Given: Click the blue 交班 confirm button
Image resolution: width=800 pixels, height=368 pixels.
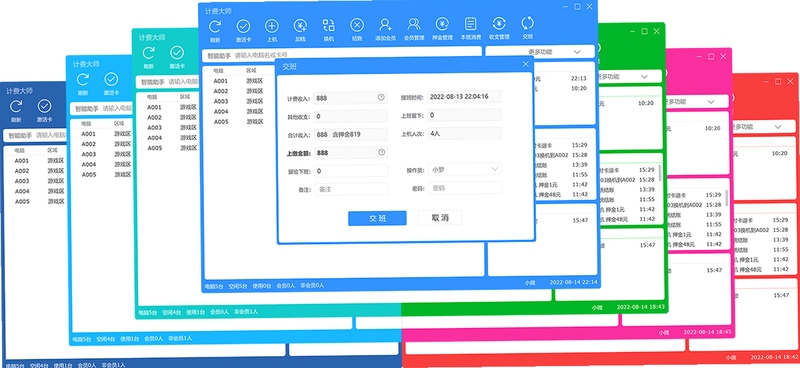Looking at the screenshot, I should 377,218.
